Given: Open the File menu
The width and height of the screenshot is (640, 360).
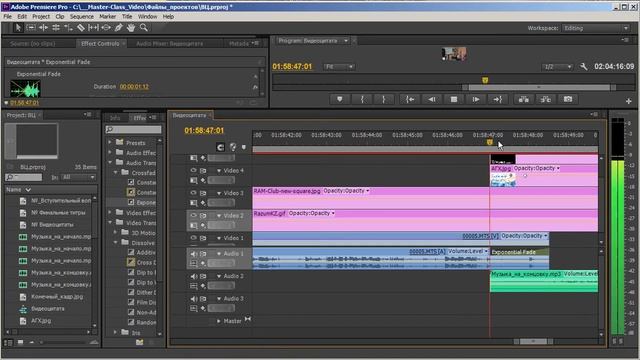Looking at the screenshot, I should coord(8,17).
